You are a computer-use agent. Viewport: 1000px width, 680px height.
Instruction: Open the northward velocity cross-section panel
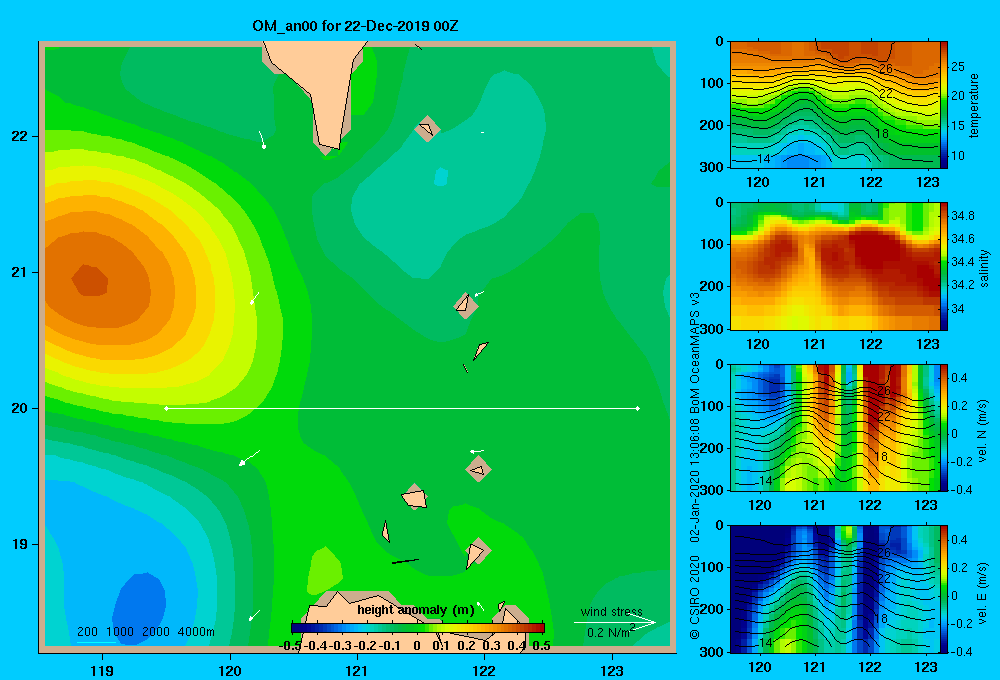pos(835,427)
